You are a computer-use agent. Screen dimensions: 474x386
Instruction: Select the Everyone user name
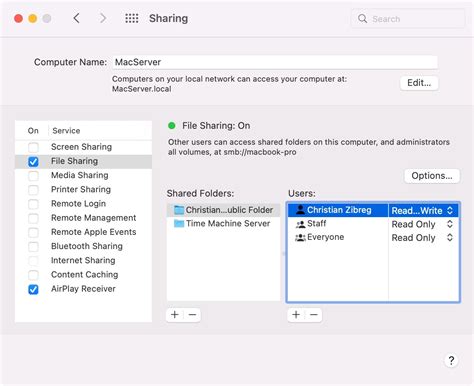(326, 237)
